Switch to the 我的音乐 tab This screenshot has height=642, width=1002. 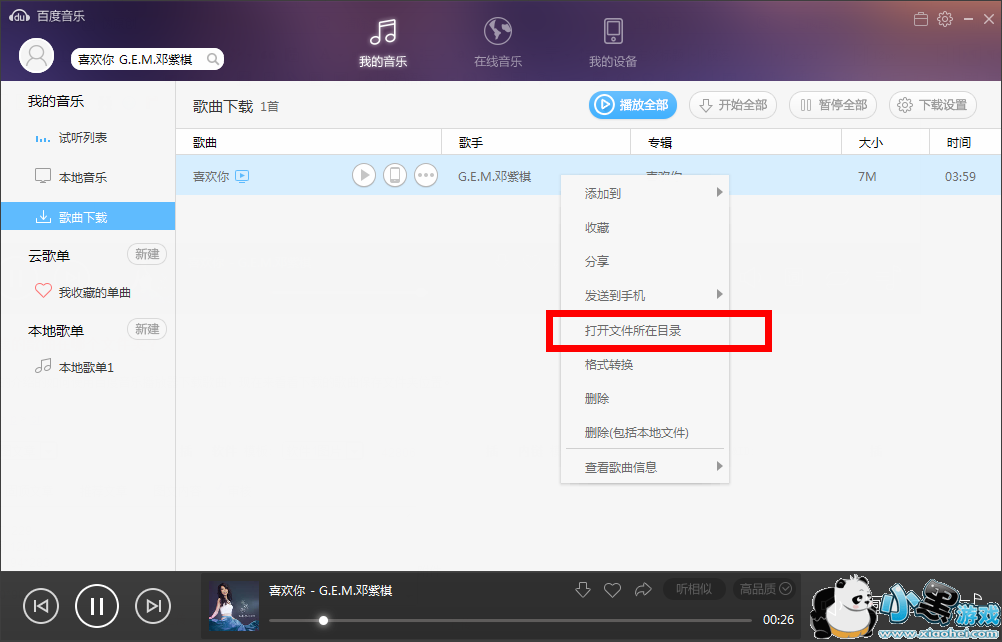tap(383, 43)
